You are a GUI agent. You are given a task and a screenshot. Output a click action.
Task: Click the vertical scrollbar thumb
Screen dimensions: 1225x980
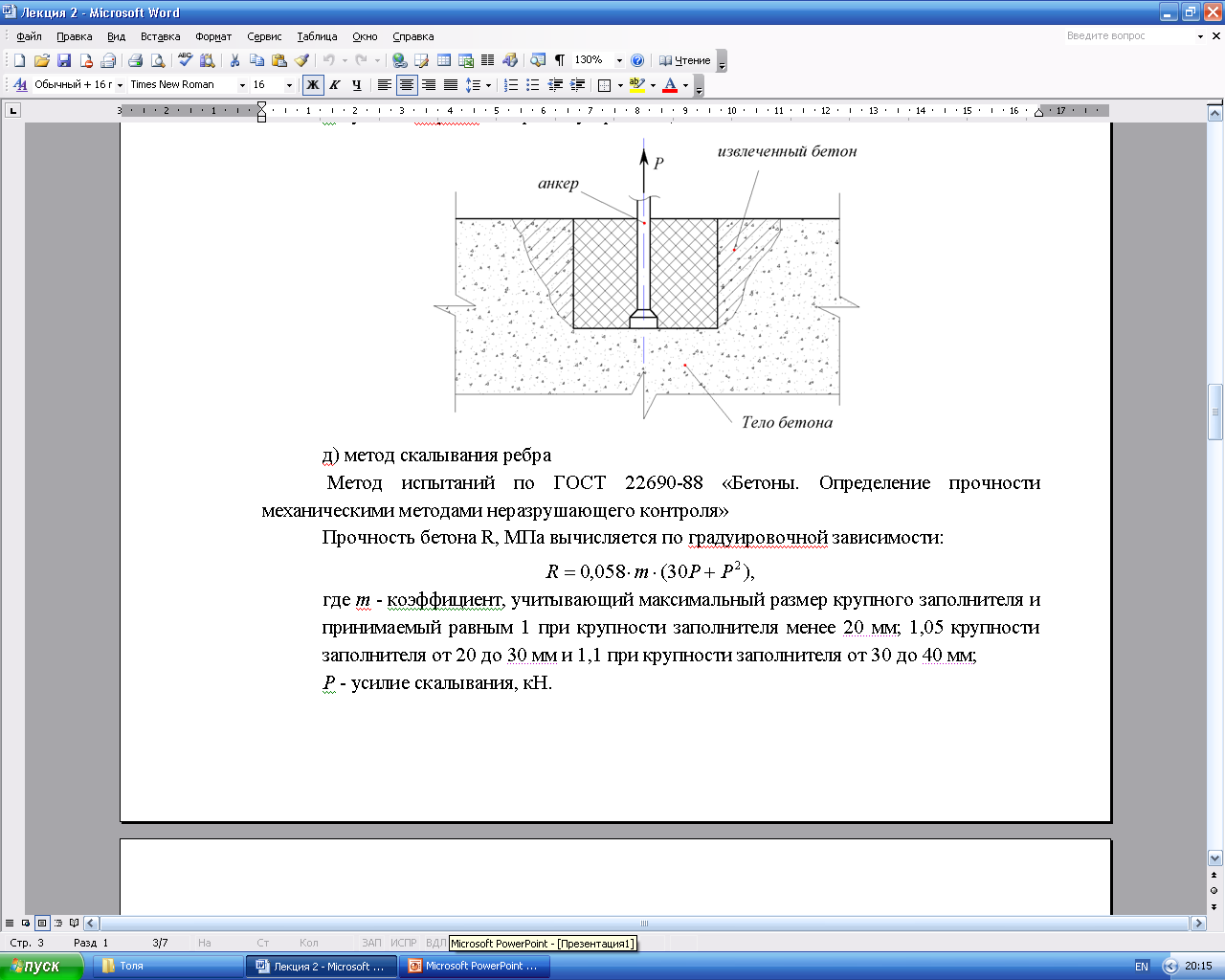(1215, 412)
